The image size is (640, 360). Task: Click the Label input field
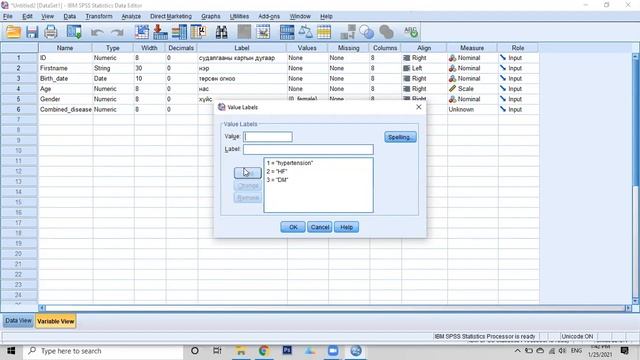pos(308,149)
